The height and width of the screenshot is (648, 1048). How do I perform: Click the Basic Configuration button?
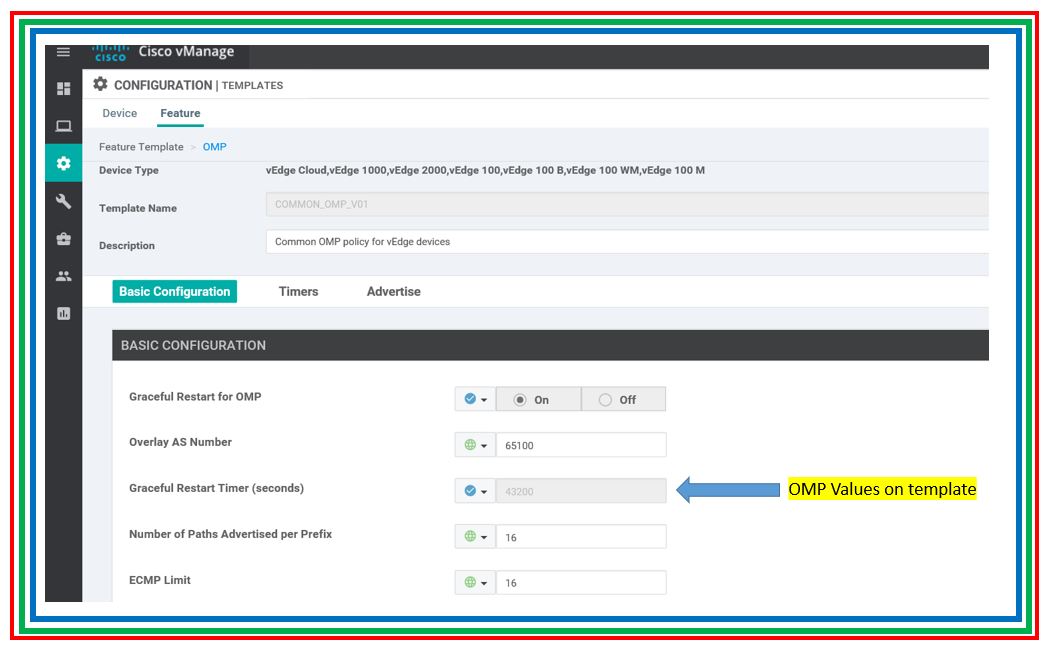(x=175, y=292)
